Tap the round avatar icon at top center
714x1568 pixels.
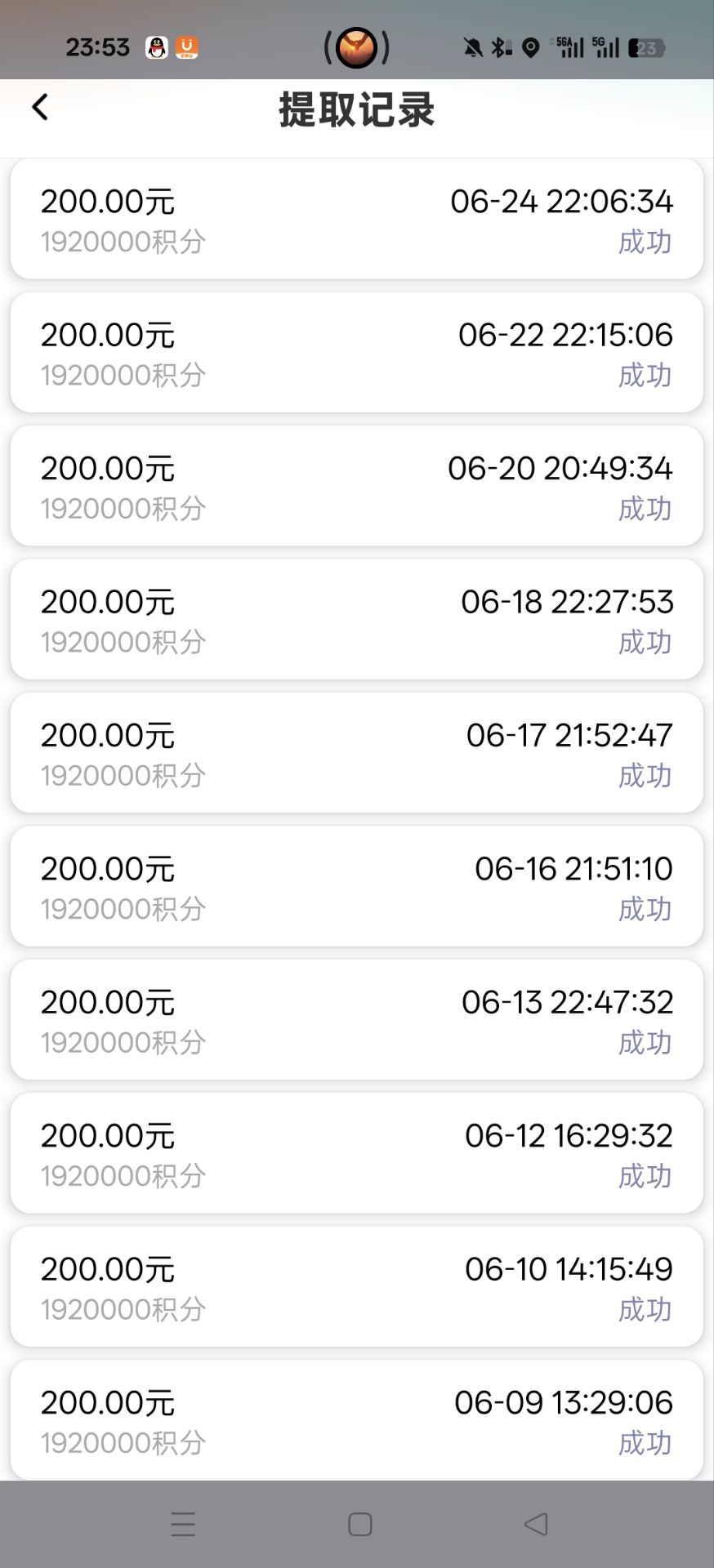[357, 47]
